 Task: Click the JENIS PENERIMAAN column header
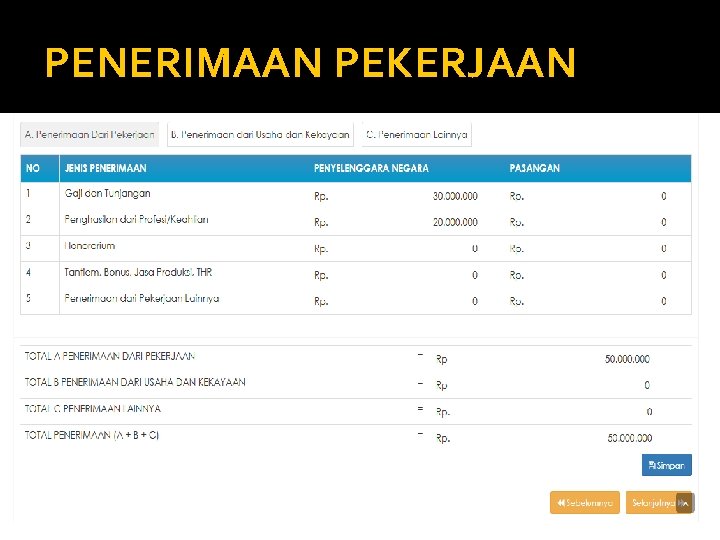pos(106,168)
